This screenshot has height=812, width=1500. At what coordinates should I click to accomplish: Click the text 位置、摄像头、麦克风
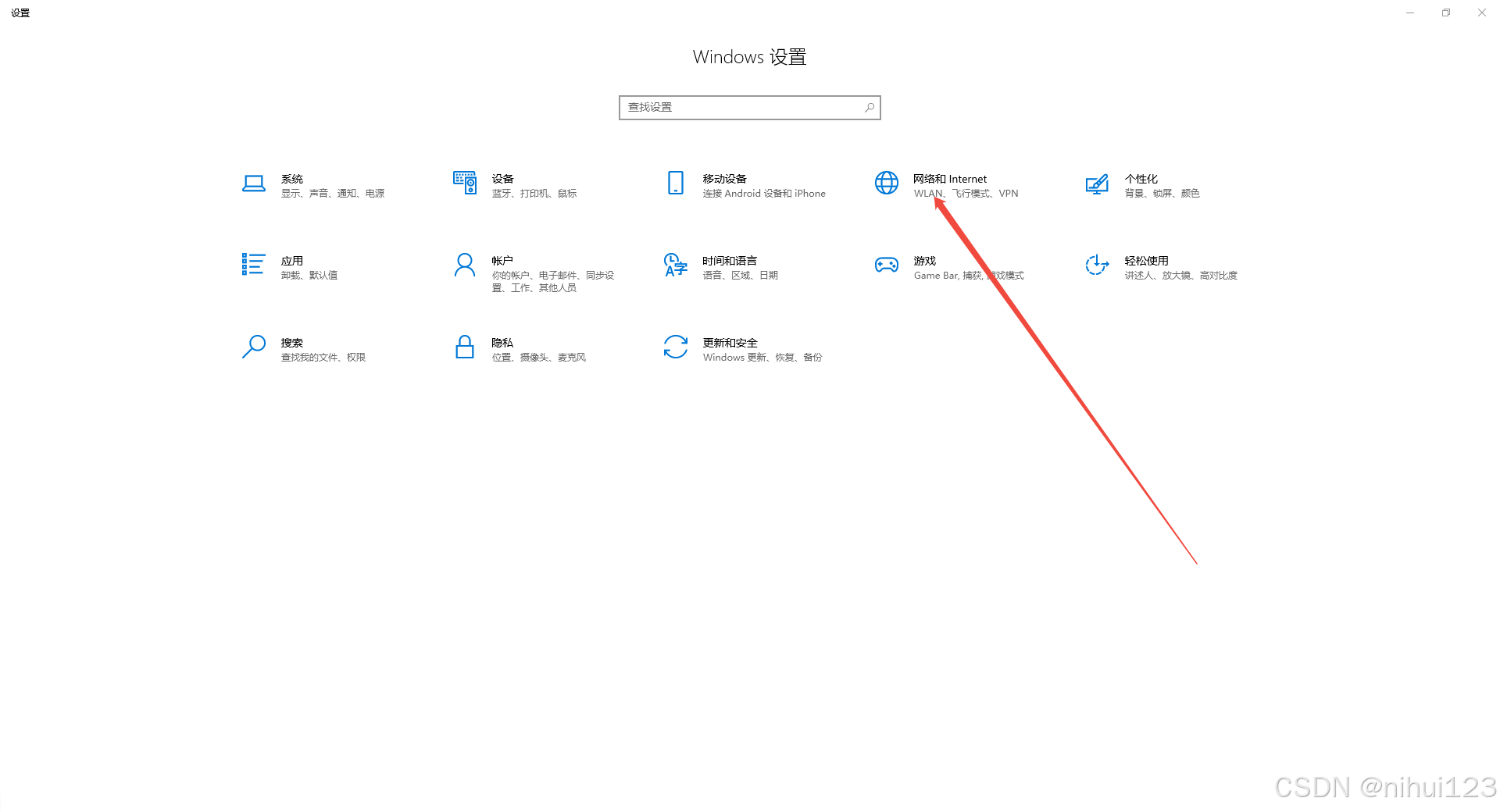tap(539, 358)
